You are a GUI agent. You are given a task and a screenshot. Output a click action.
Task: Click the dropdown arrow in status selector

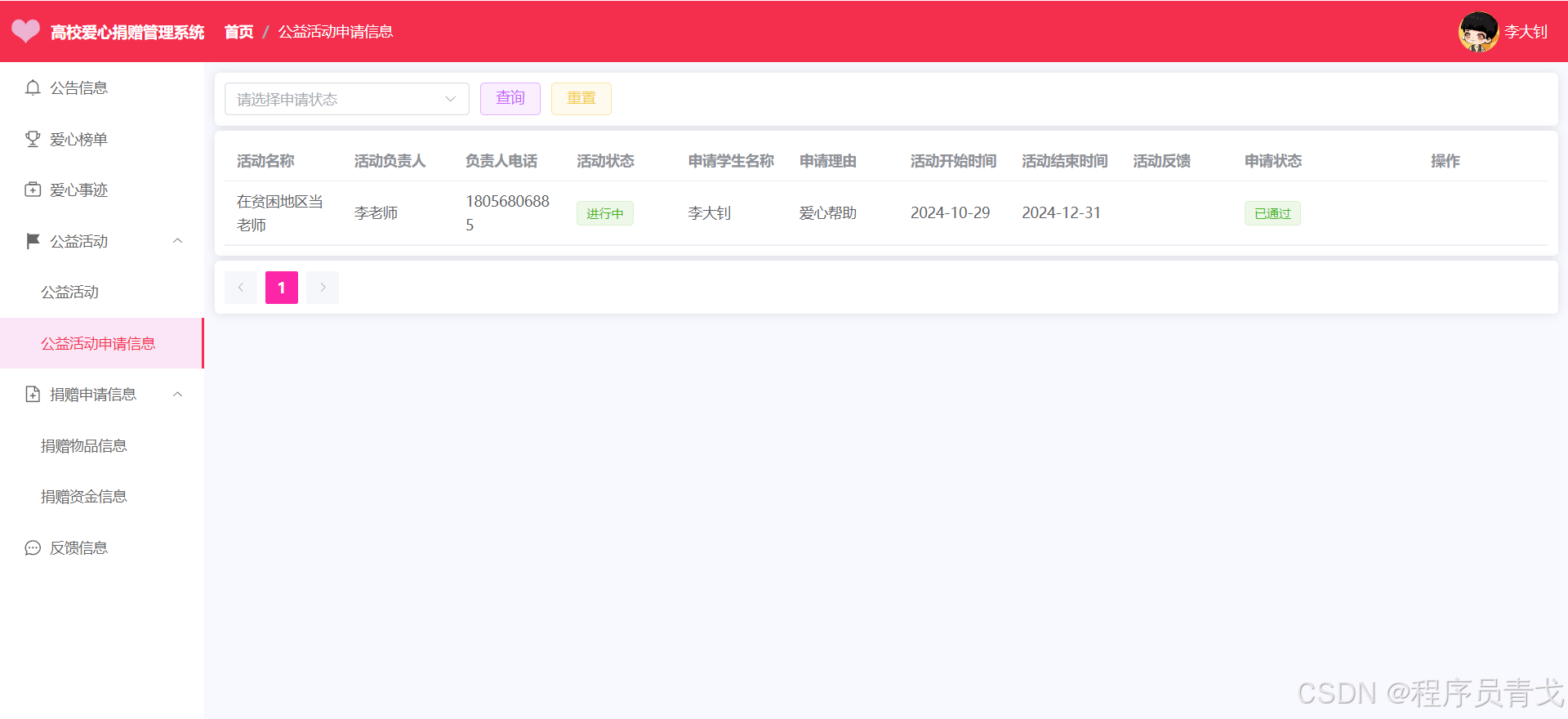[450, 99]
